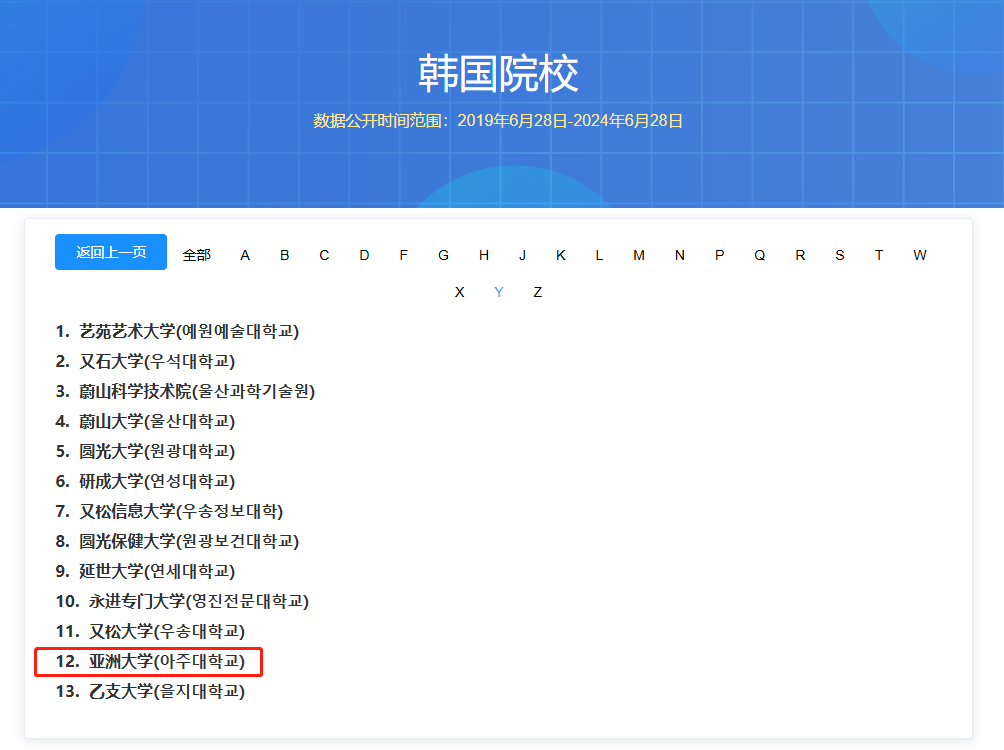
Task: Filter schools by letter M
Action: click(639, 255)
